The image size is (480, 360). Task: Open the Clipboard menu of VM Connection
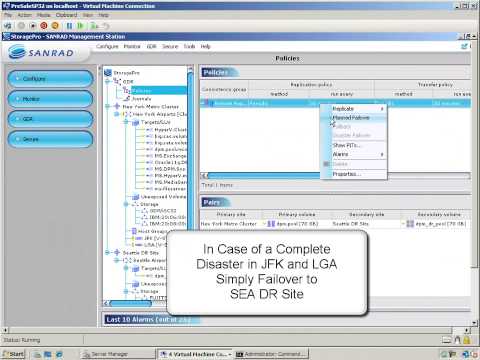coord(66,15)
